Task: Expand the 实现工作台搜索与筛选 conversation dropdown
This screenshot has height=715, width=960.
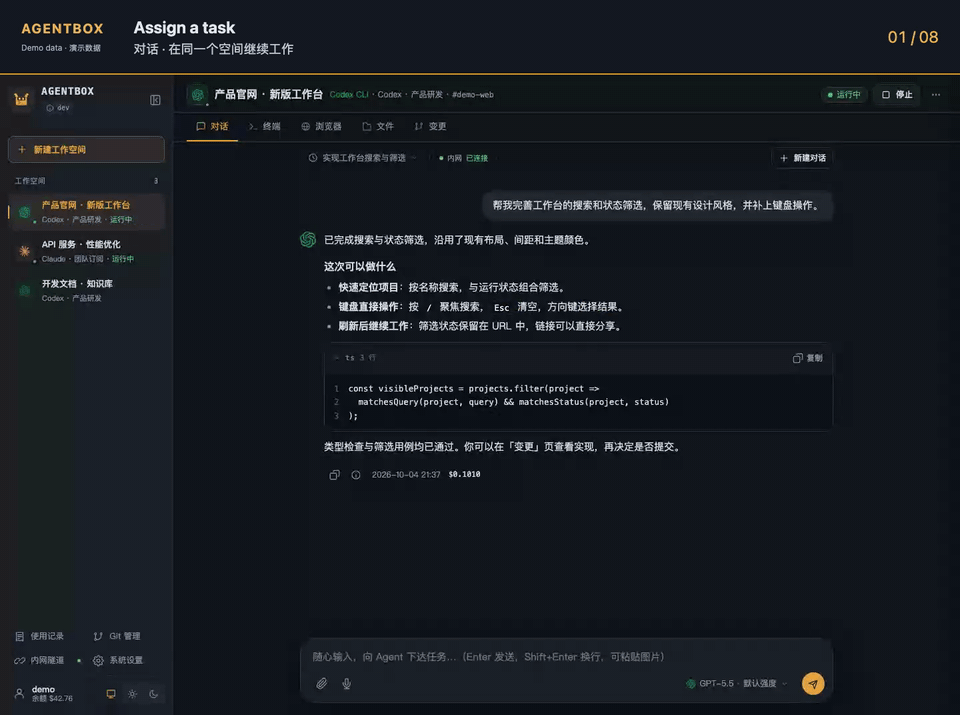Action: click(363, 158)
